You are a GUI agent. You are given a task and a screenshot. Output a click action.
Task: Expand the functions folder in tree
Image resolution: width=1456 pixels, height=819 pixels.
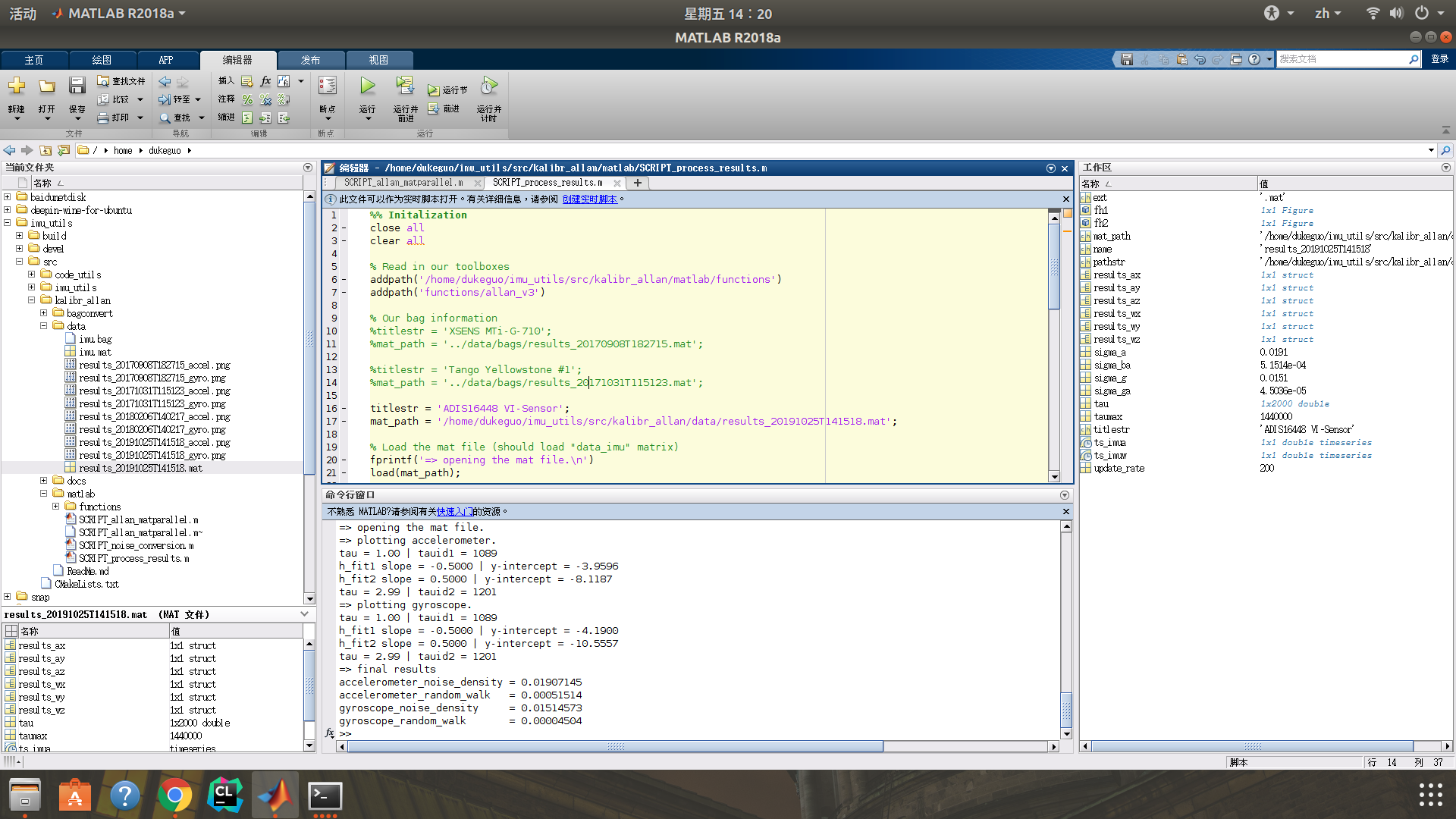56,507
